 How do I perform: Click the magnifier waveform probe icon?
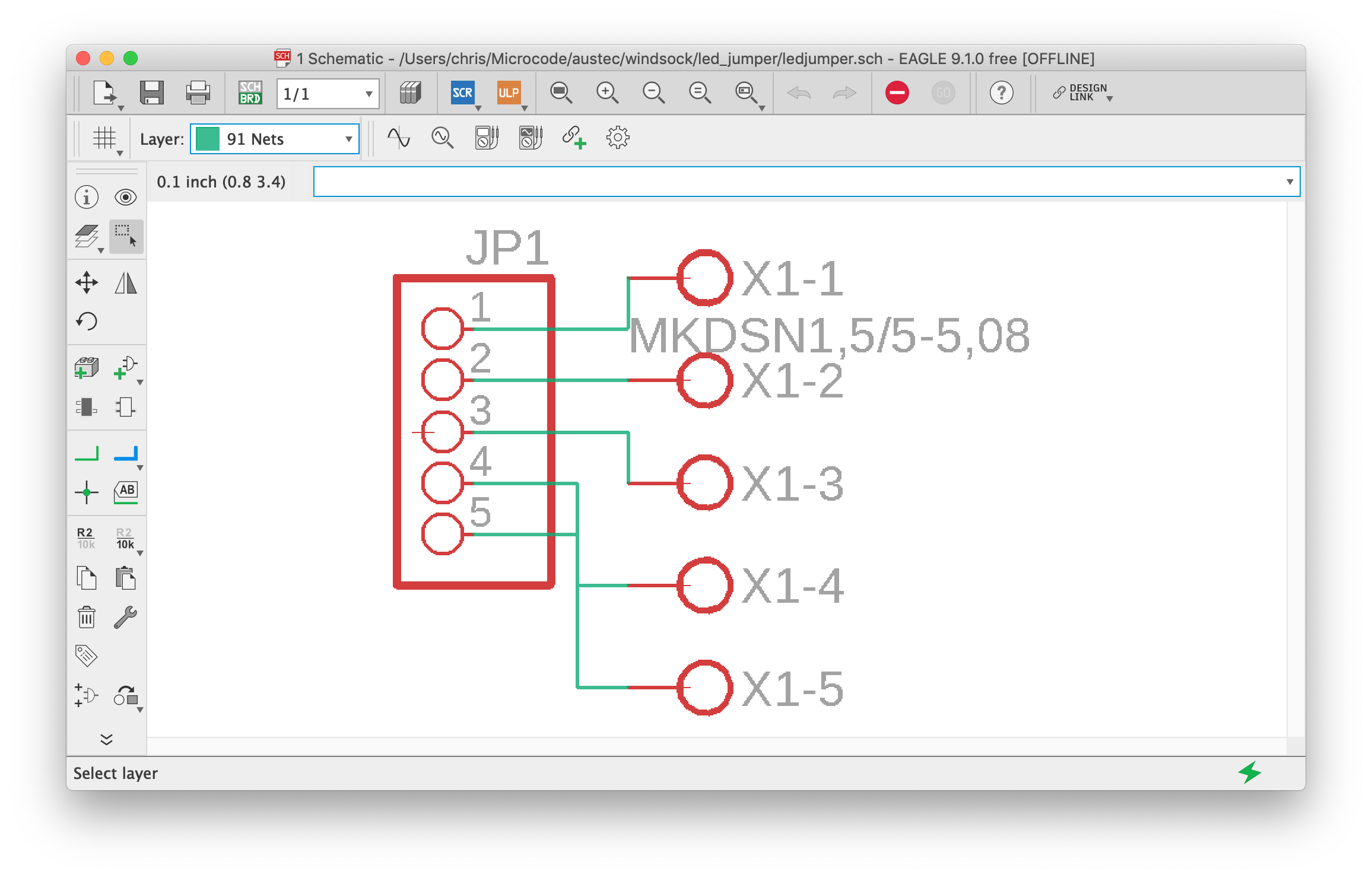(443, 138)
